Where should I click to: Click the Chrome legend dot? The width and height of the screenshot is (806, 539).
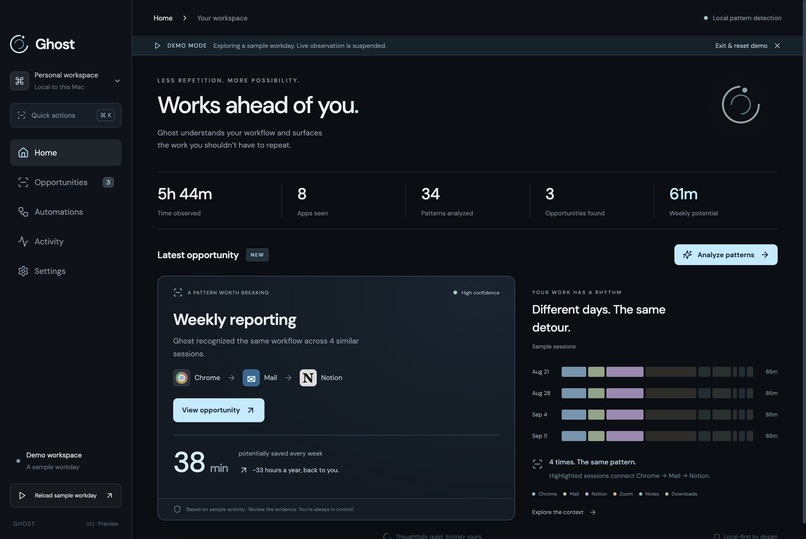click(x=534, y=494)
